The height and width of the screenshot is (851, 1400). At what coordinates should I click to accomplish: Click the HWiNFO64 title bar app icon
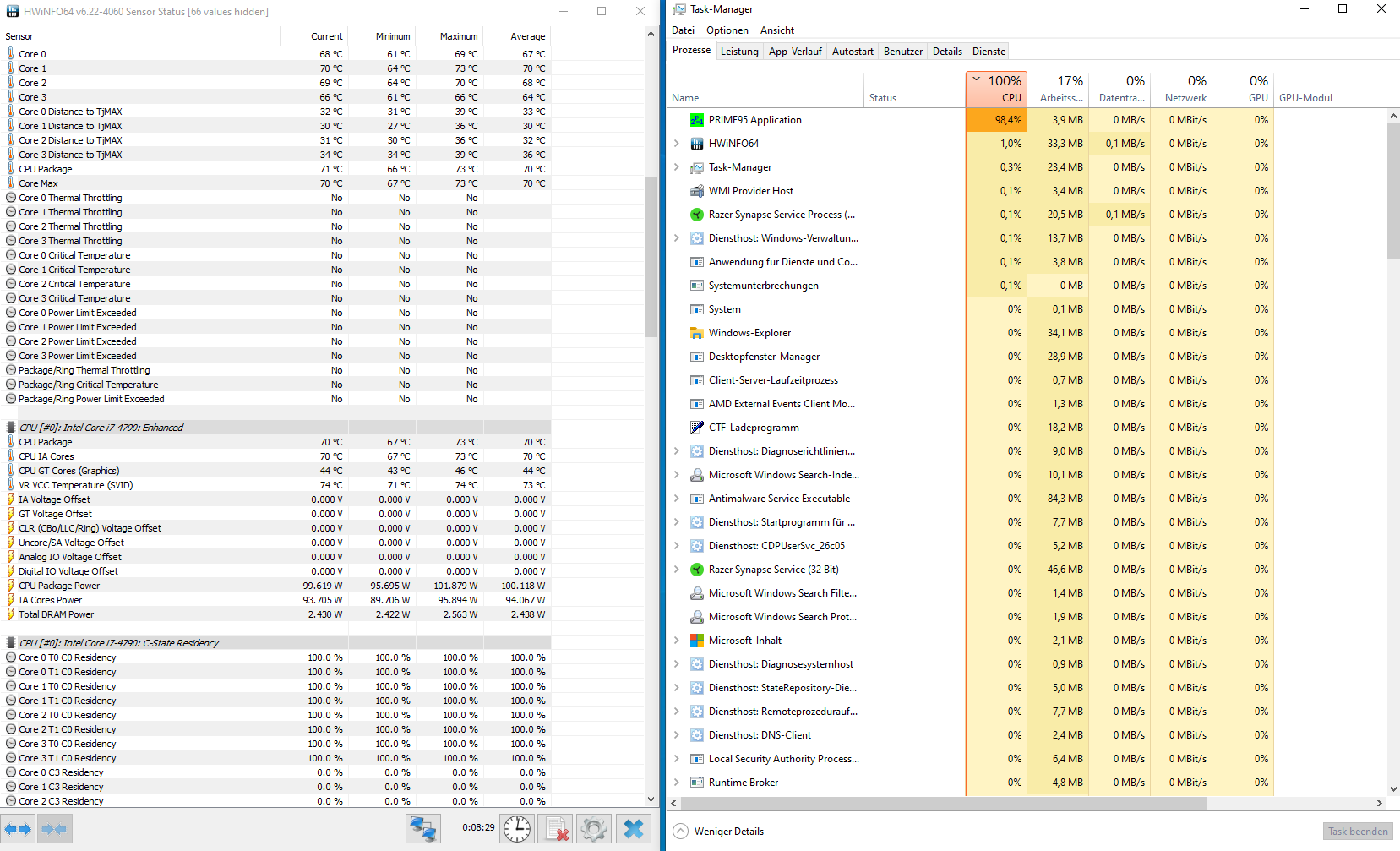(13, 12)
